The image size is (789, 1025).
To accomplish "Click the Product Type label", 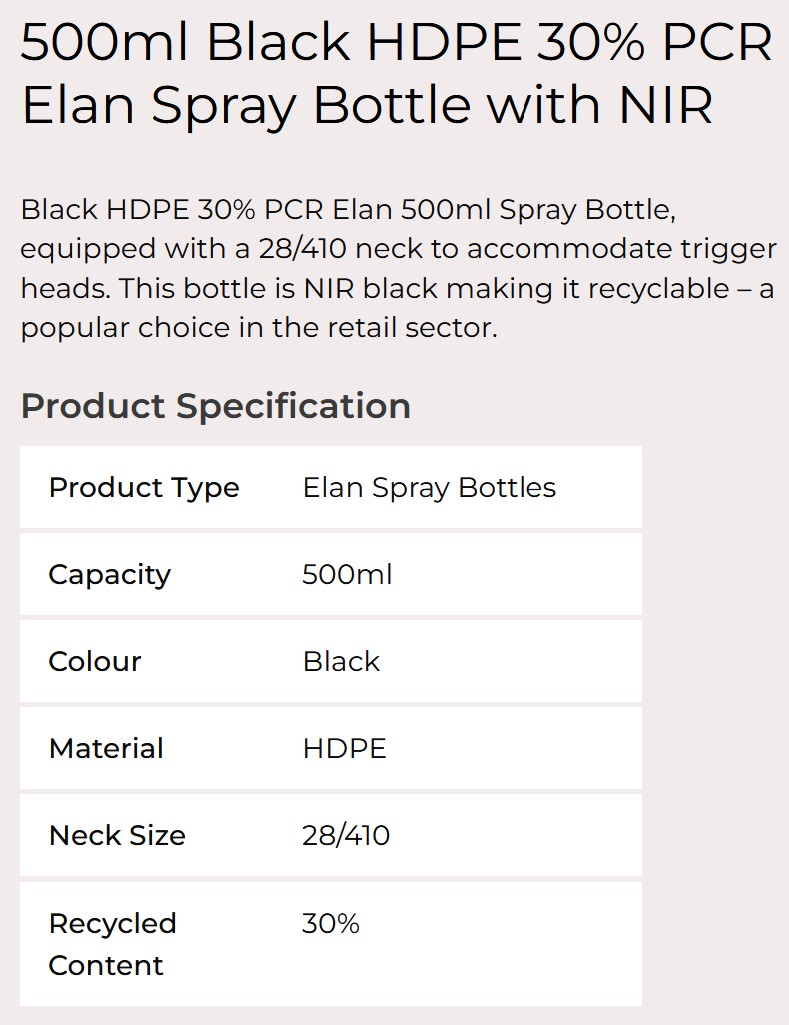I will pos(144,488).
